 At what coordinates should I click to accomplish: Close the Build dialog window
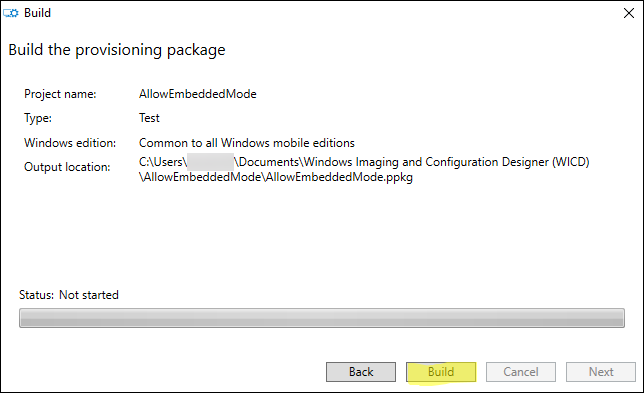[x=628, y=13]
